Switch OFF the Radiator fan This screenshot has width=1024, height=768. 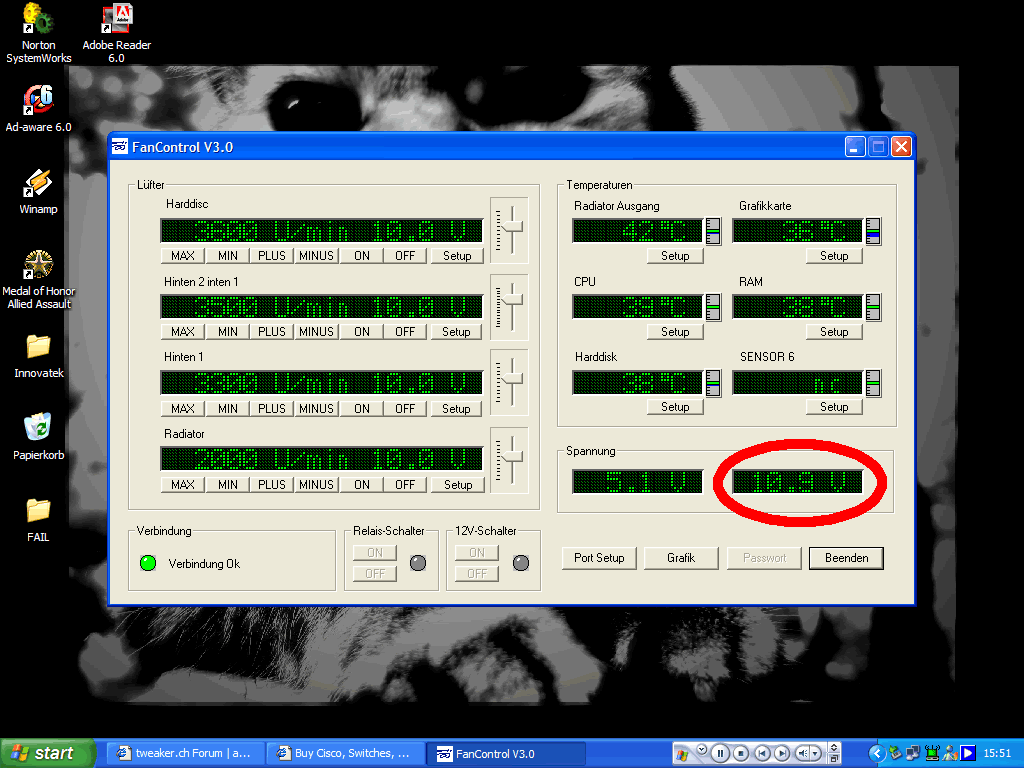coord(404,485)
